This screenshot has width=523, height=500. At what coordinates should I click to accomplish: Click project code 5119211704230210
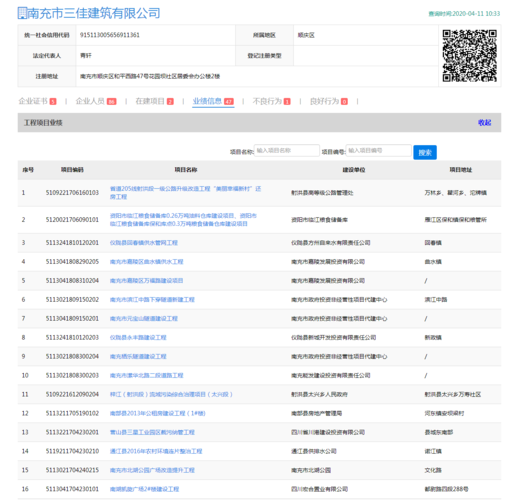72,451
